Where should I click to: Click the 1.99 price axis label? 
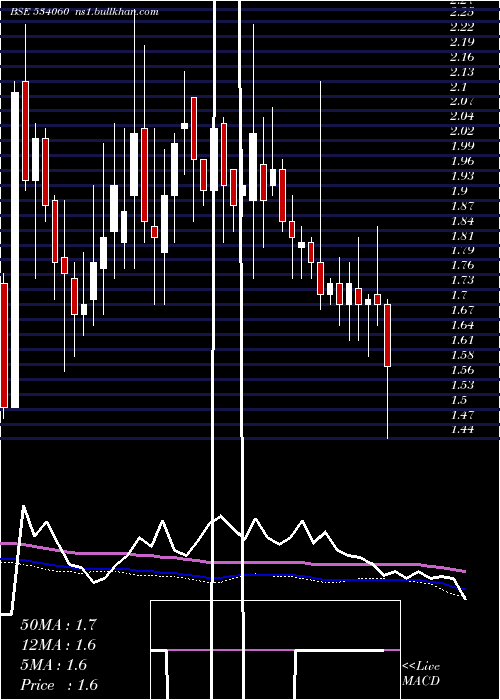click(462, 146)
